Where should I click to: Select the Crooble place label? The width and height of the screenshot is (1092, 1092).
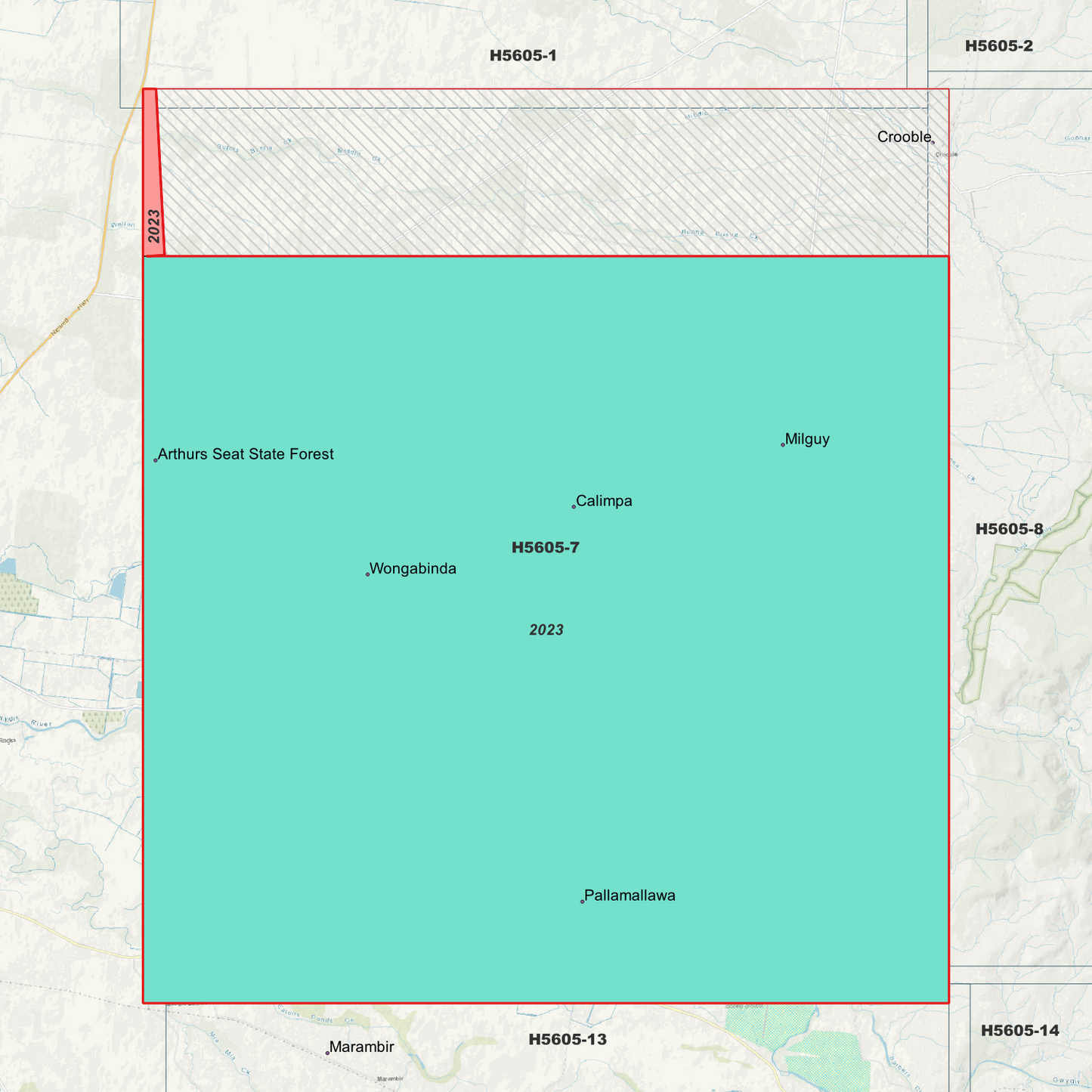click(x=904, y=137)
